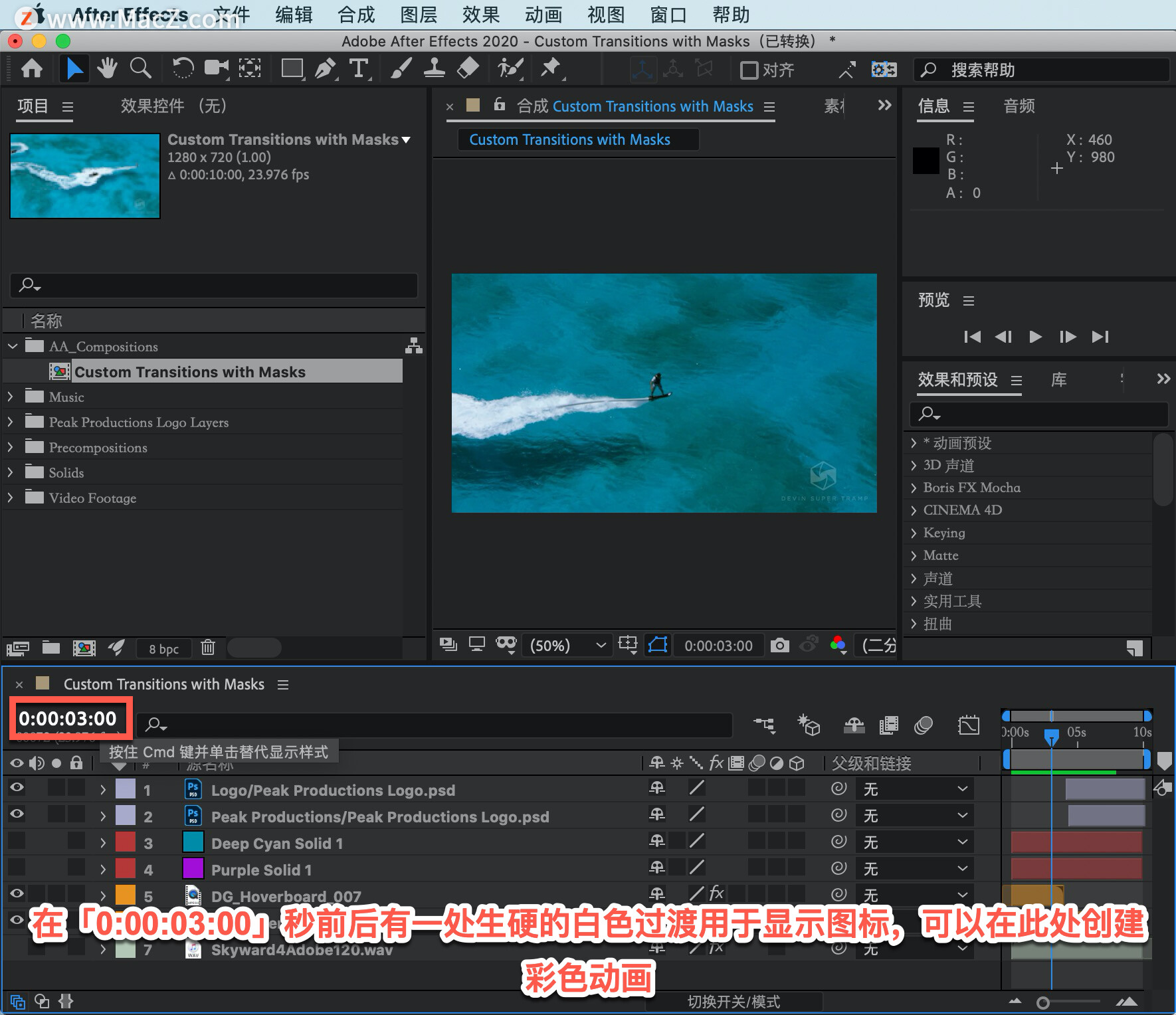
Task: Toggle hide shy layers switch
Action: (x=854, y=725)
